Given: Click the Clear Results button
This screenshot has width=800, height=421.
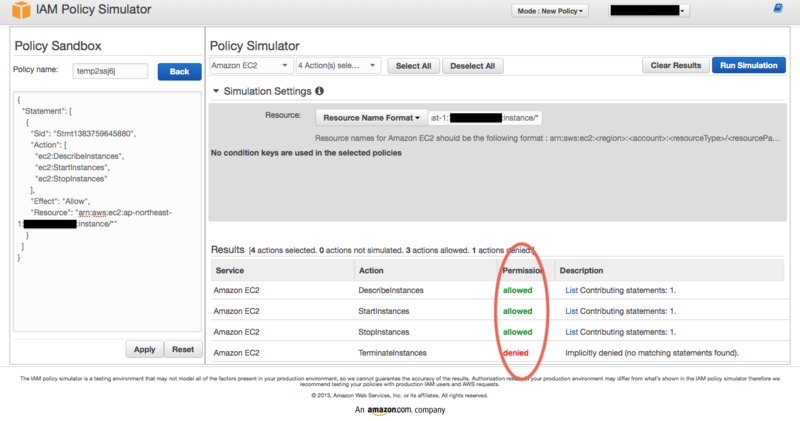Looking at the screenshot, I should [676, 65].
